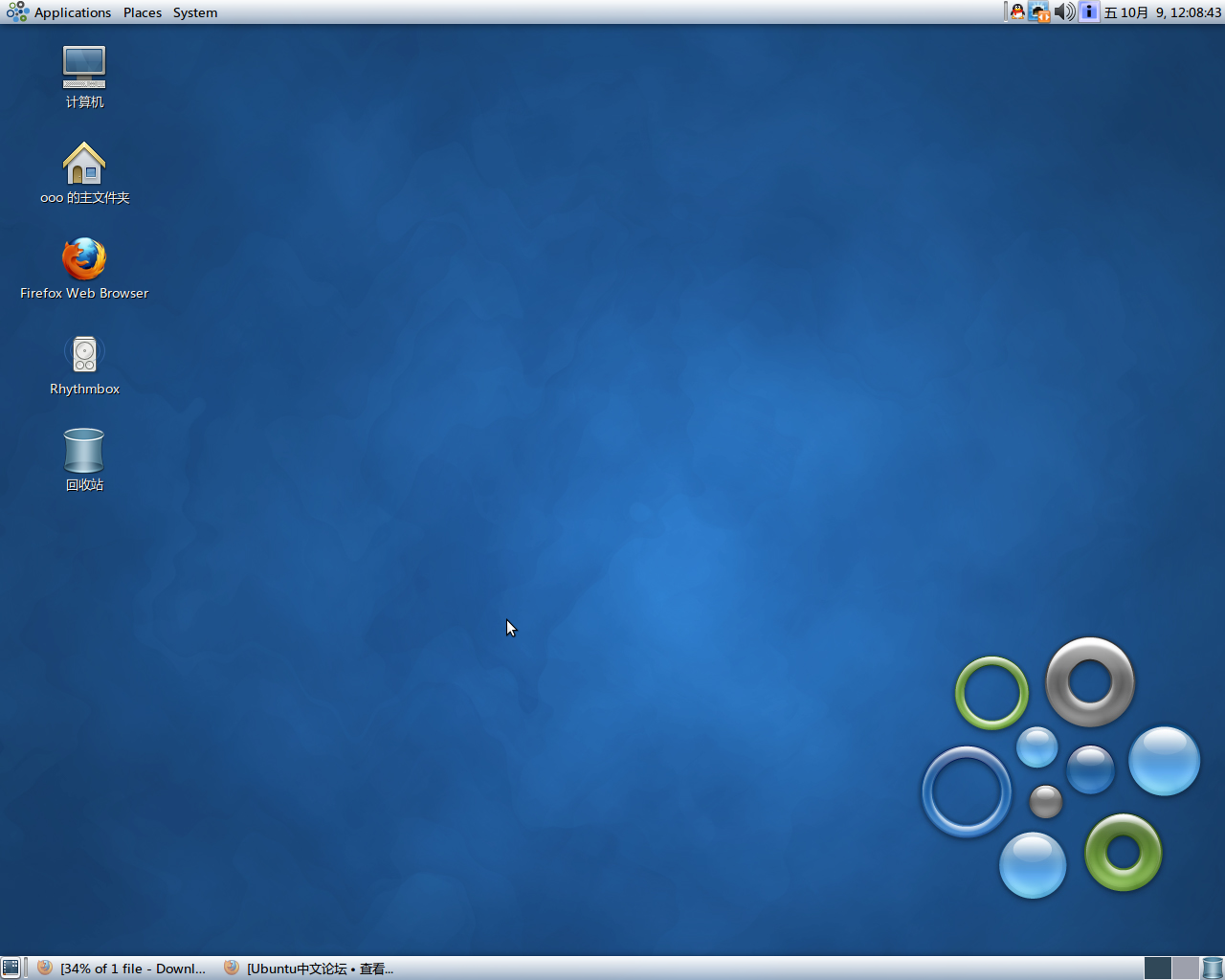Click the volume speaker icon
Viewport: 1225px width, 980px height.
[x=1064, y=11]
